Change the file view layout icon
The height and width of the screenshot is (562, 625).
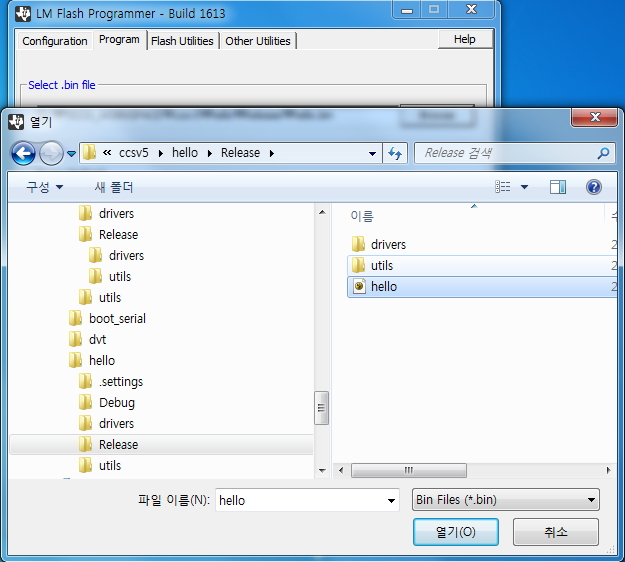pyautogui.click(x=503, y=187)
